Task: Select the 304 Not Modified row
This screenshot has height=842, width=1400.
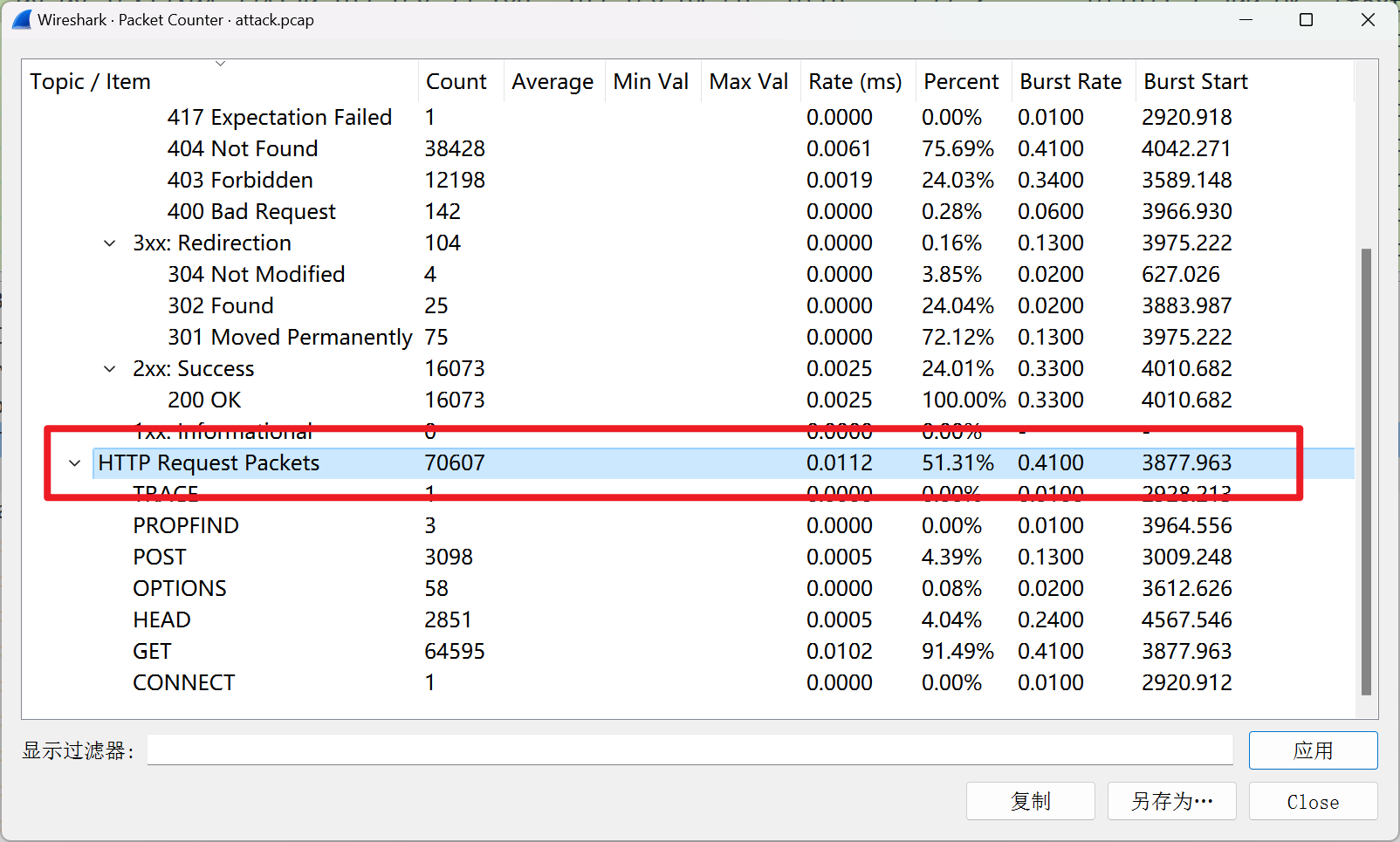Action: [x=688, y=275]
